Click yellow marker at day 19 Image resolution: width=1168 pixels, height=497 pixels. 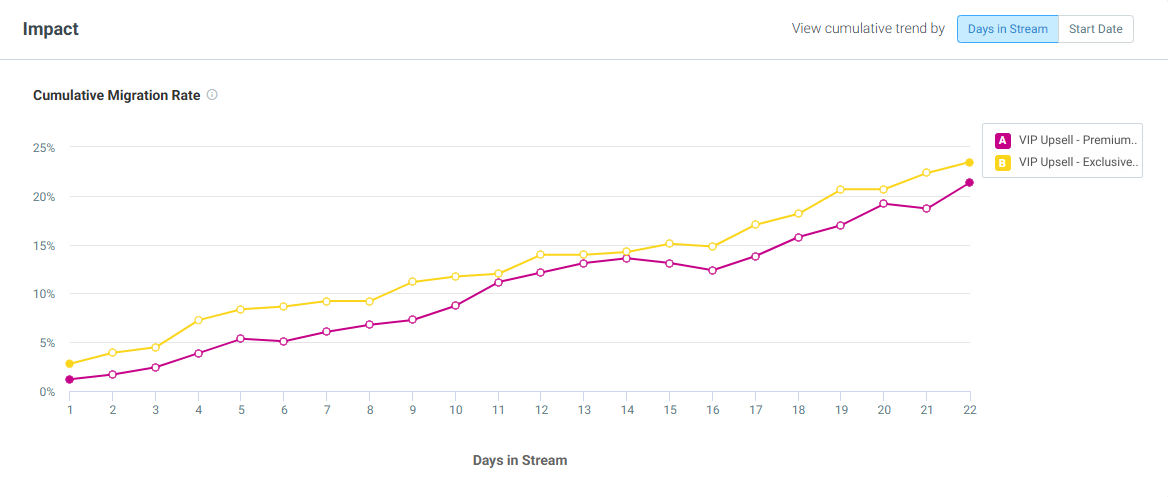(840, 190)
